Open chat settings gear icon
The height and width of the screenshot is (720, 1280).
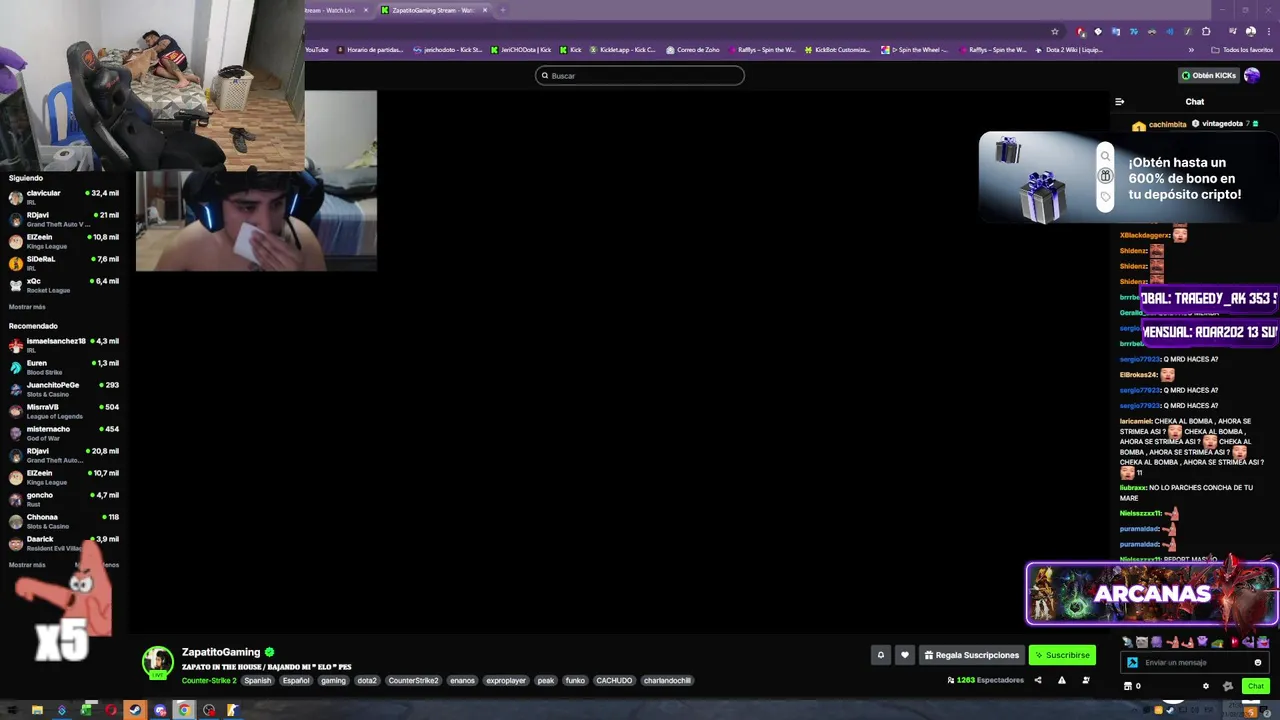coord(1205,686)
